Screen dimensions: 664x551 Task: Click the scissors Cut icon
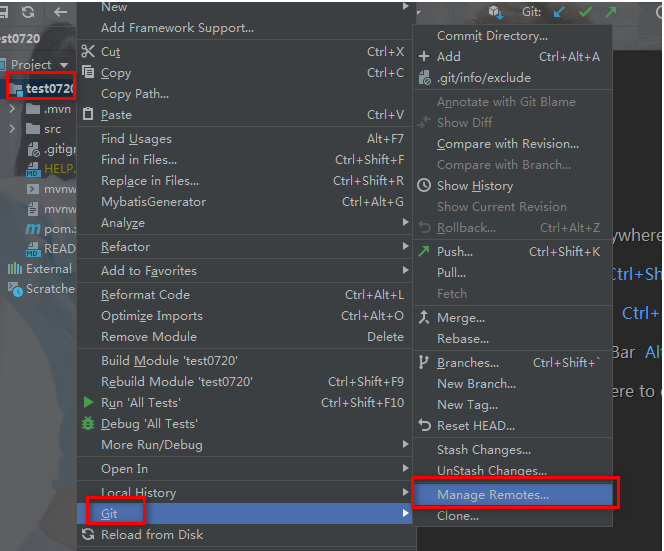click(x=88, y=52)
